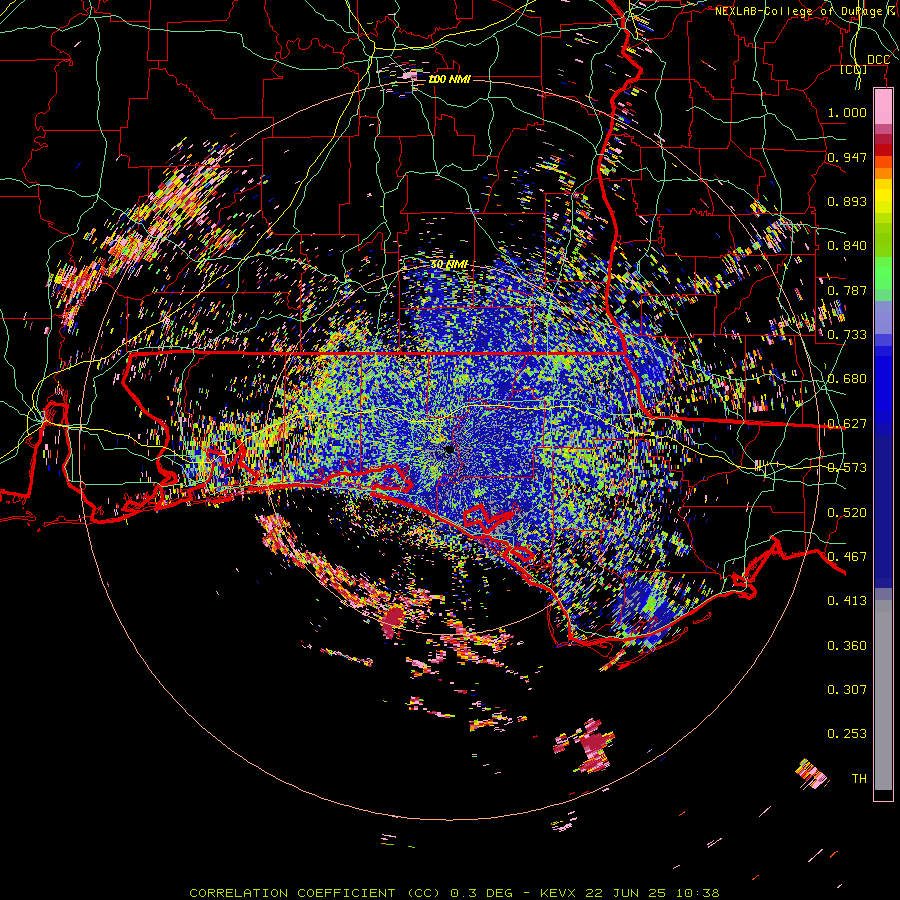Select the 0.733 scale value
Image resolution: width=900 pixels, height=900 pixels.
pos(847,335)
